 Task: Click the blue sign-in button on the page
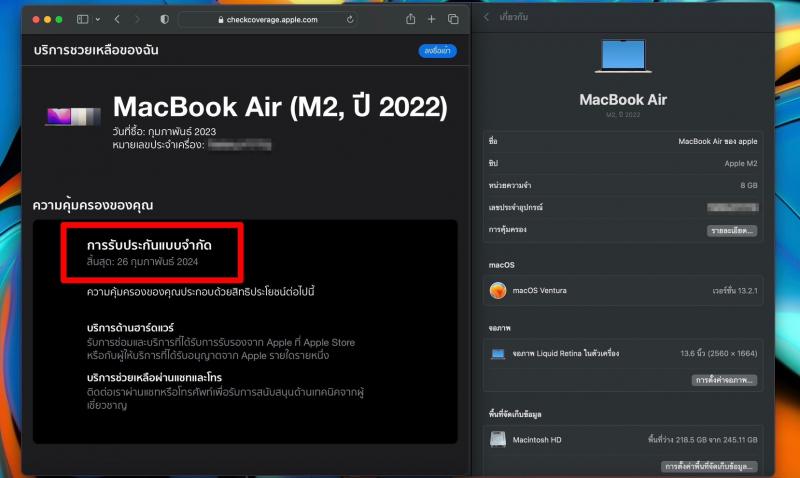coord(438,51)
